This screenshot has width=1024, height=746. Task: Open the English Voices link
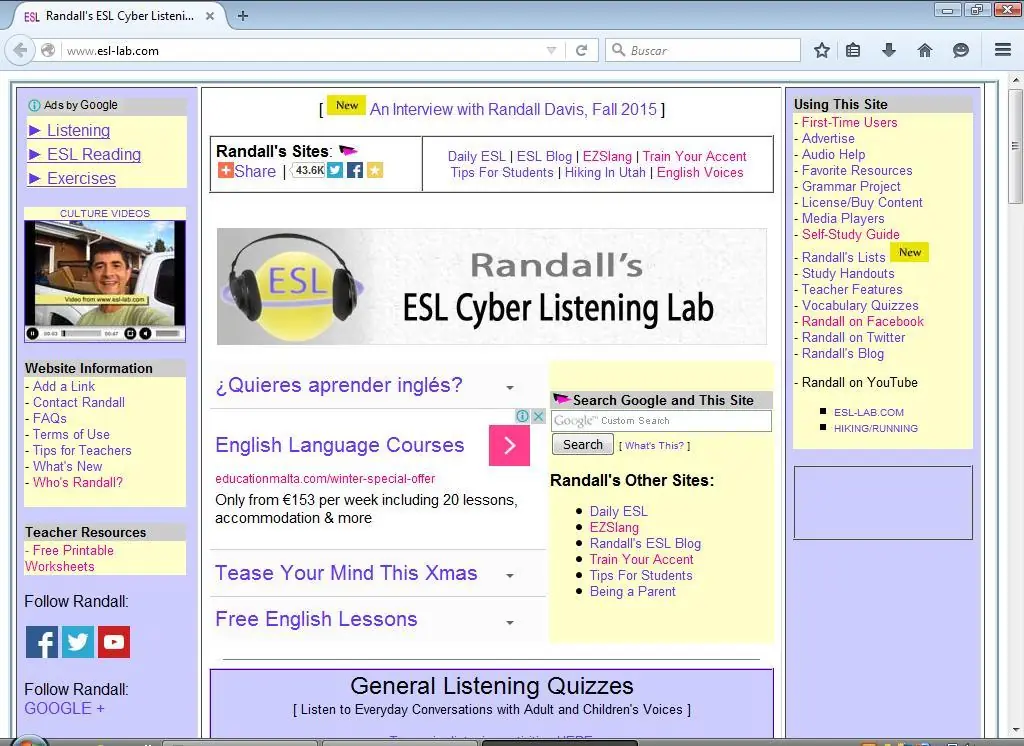pos(700,172)
